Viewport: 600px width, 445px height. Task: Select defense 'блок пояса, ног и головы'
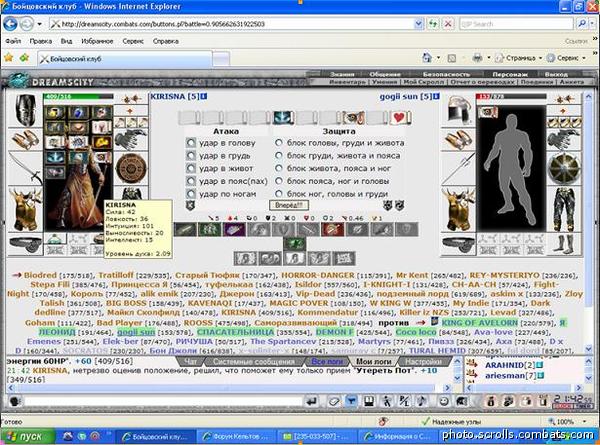click(x=279, y=181)
